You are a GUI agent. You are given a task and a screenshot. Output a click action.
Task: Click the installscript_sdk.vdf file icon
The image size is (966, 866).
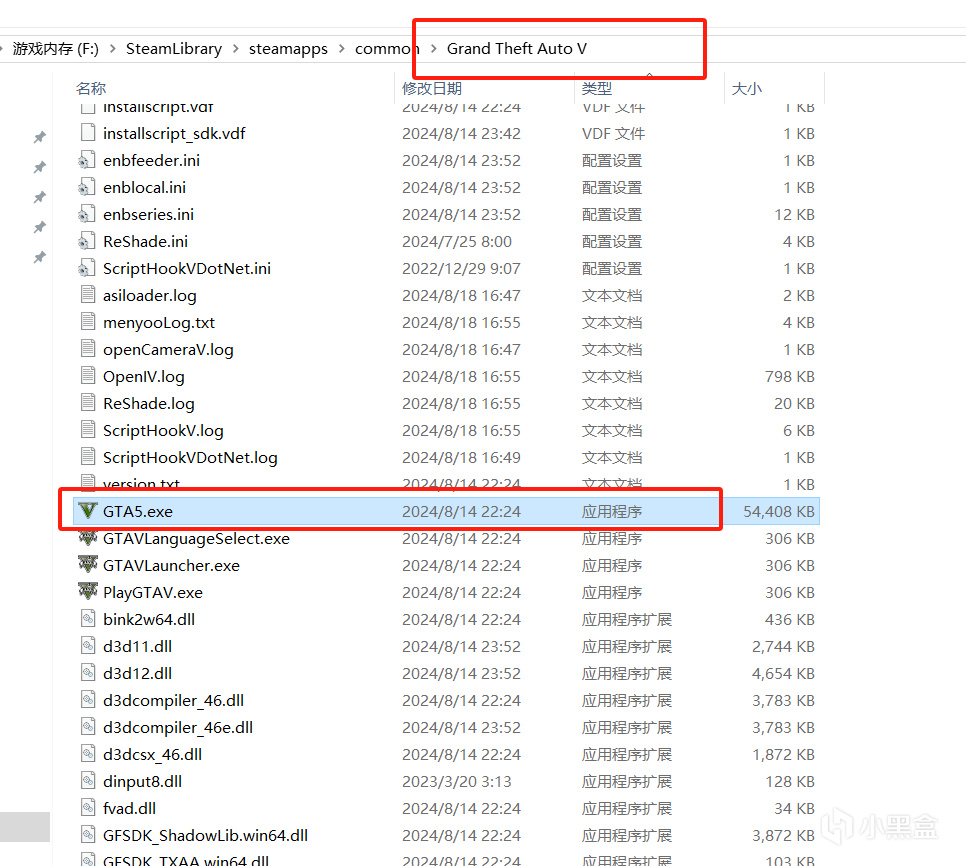pyautogui.click(x=88, y=133)
